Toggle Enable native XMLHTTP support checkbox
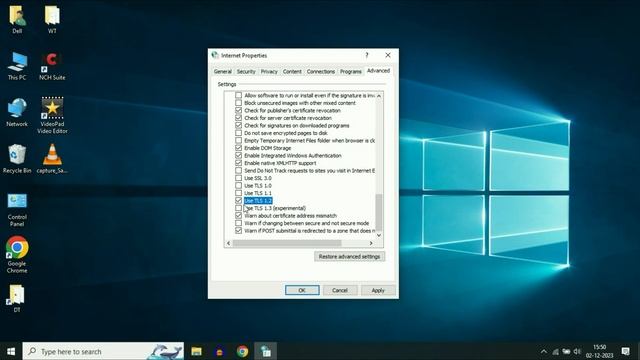The image size is (640, 360). pos(238,163)
